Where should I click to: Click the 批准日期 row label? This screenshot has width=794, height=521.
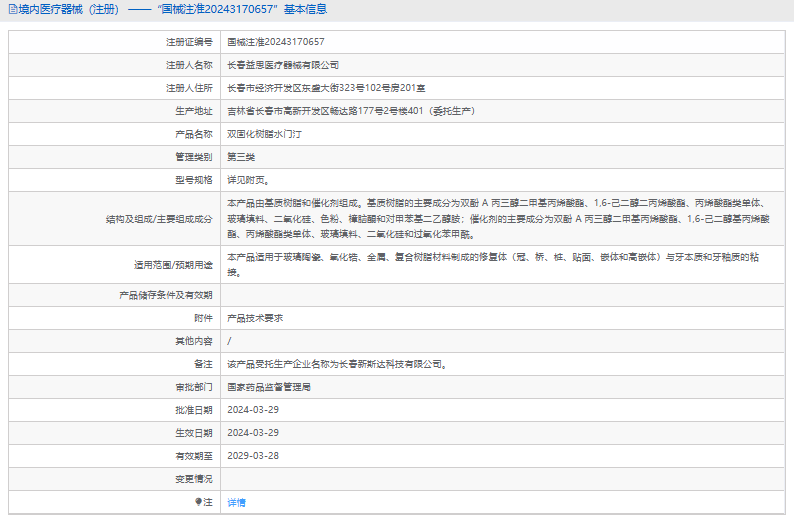[194, 410]
